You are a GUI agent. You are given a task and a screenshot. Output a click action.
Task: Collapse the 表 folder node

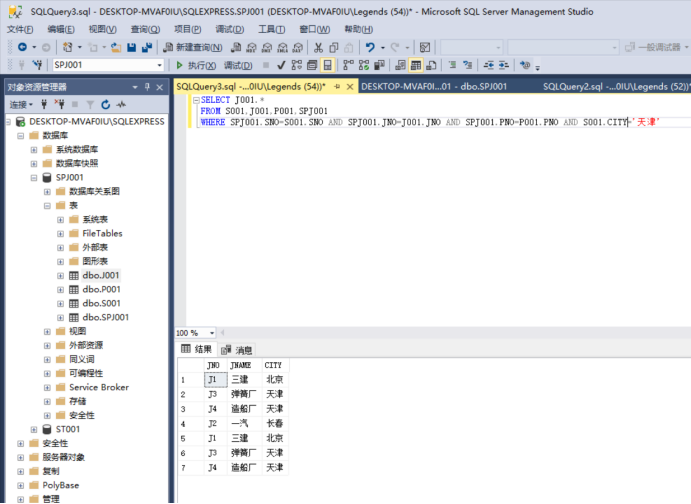click(47, 206)
